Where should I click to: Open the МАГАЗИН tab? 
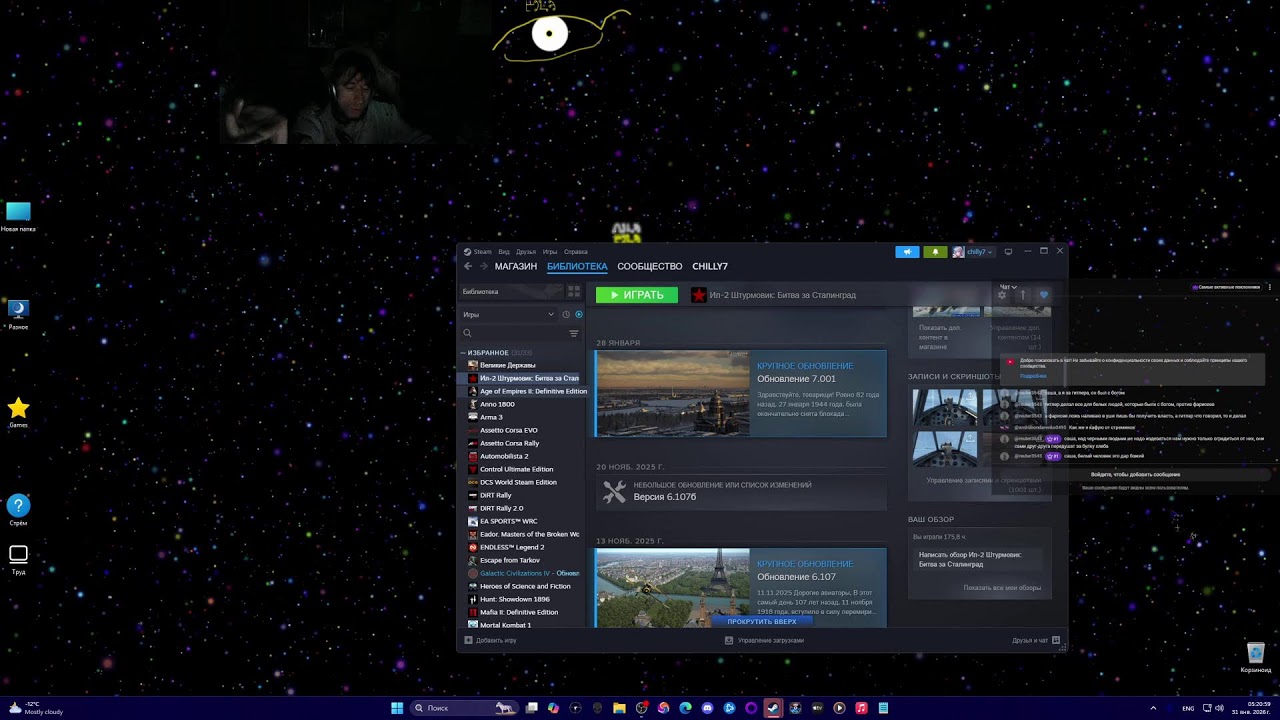point(516,266)
